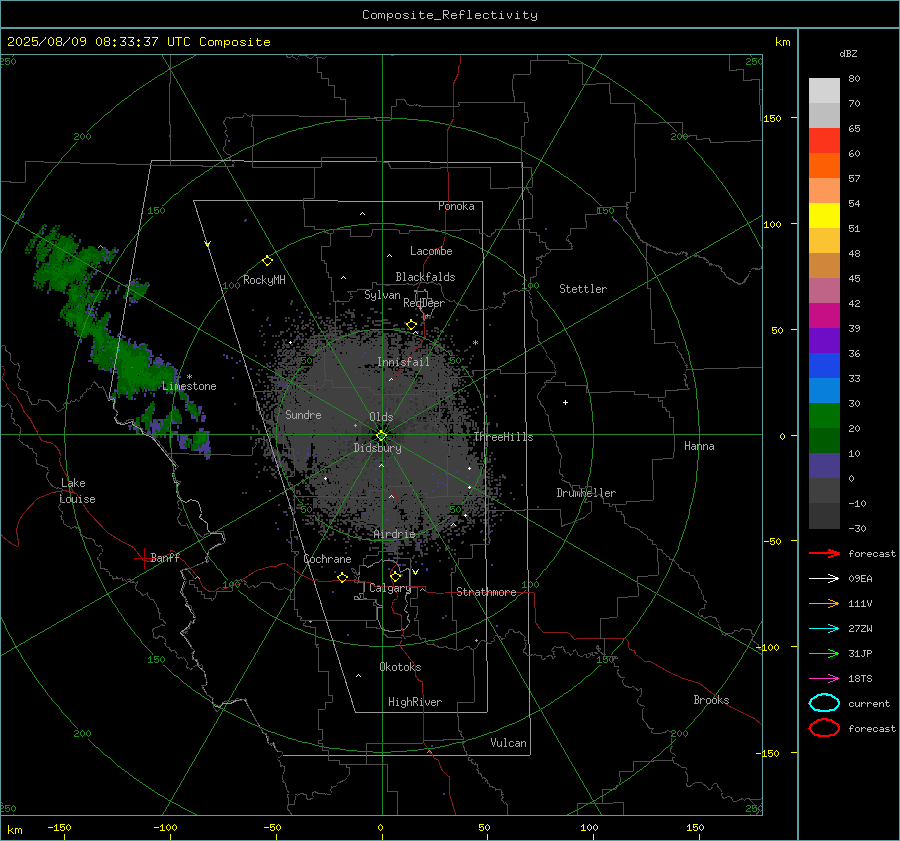Click the yellow diamond marker beside RockyMH
Image resolution: width=900 pixels, height=841 pixels.
coord(267,261)
